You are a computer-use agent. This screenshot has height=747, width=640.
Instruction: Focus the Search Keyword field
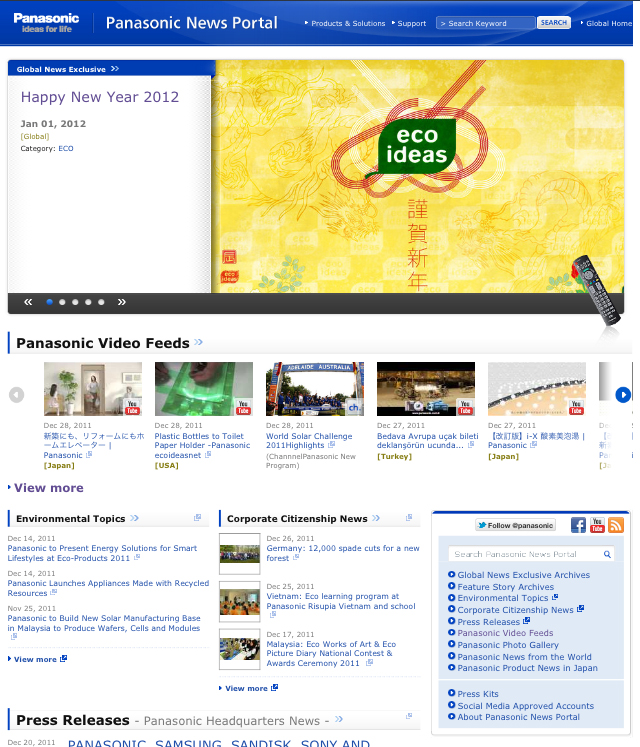[486, 23]
